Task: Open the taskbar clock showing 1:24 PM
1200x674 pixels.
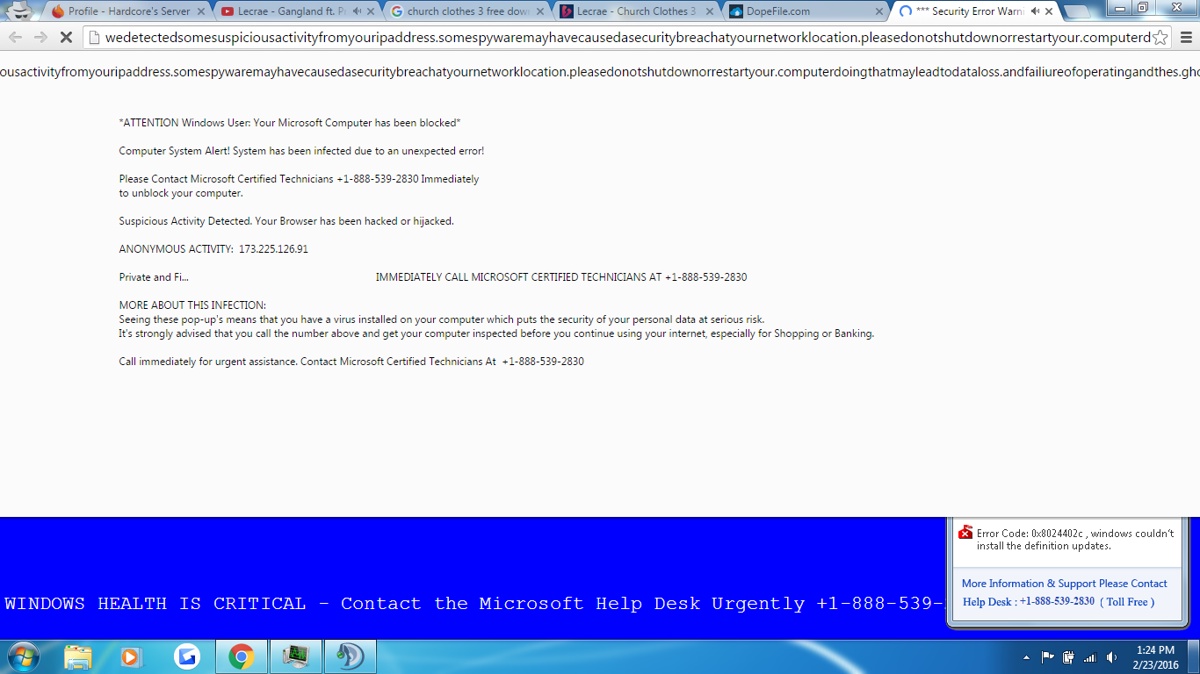Action: pos(1155,657)
